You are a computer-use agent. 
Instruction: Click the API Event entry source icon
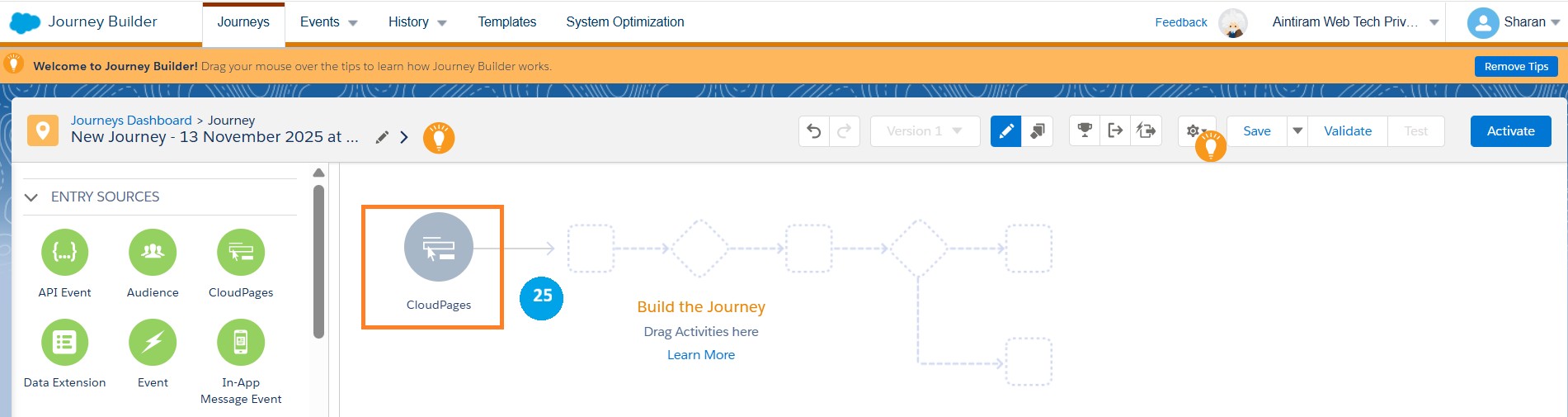(64, 253)
